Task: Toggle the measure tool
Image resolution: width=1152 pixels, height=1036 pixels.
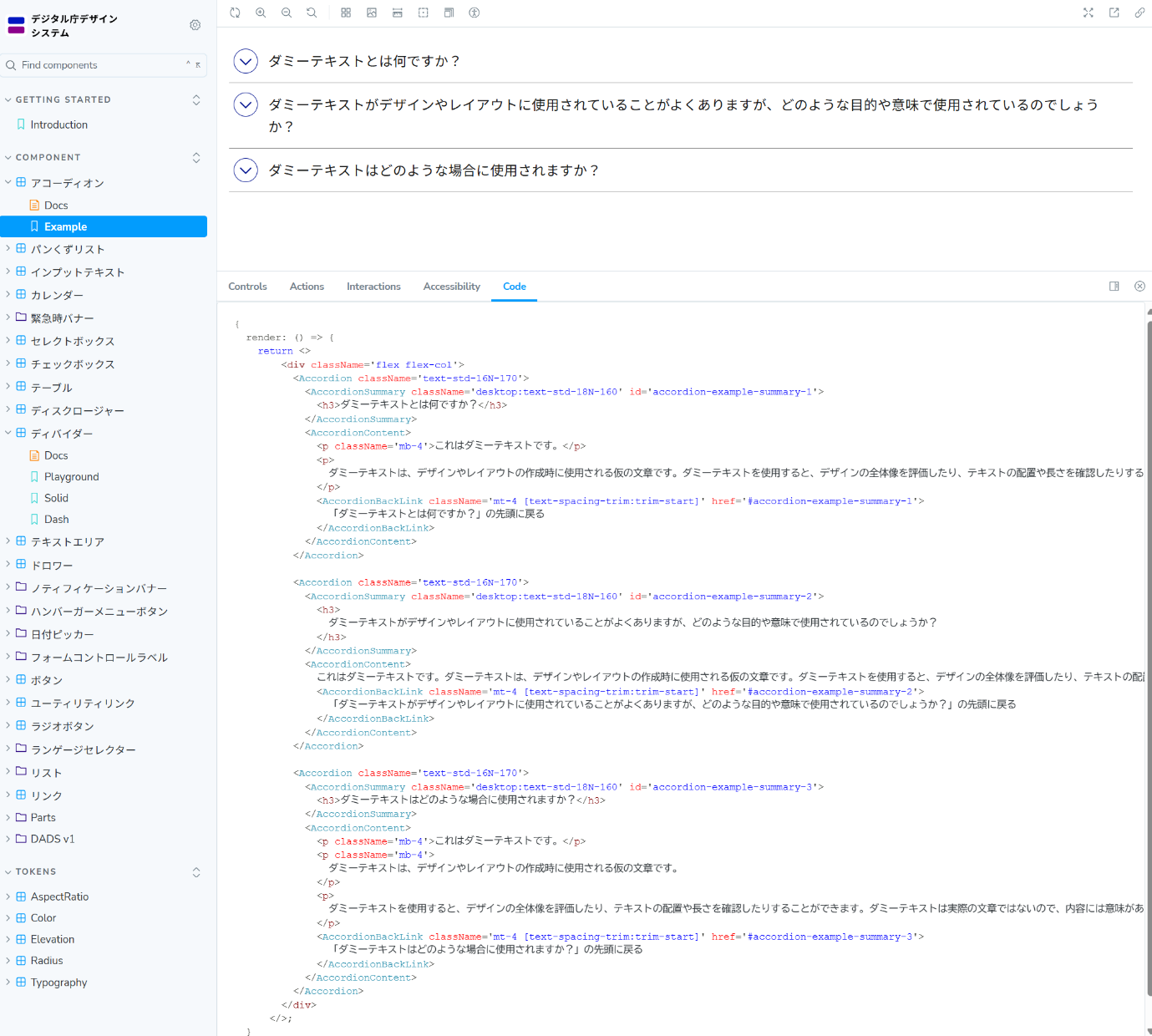Action: 398,13
